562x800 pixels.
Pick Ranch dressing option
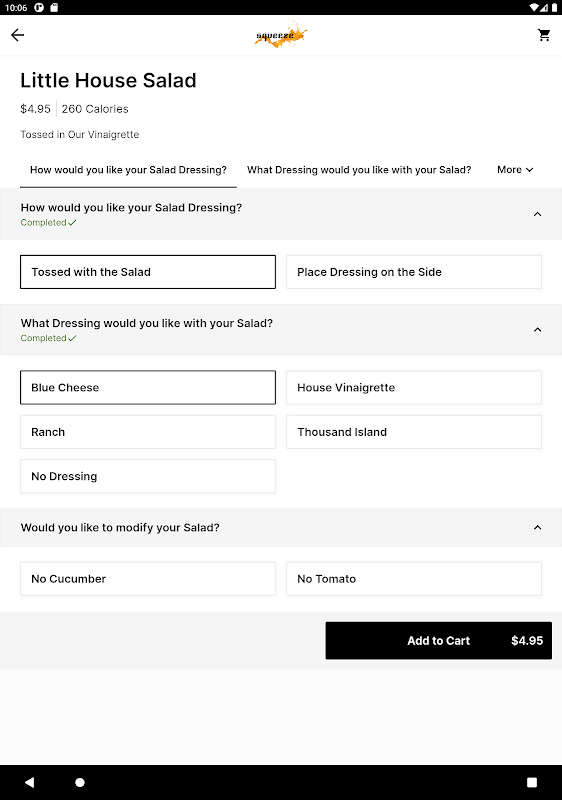pyautogui.click(x=148, y=432)
